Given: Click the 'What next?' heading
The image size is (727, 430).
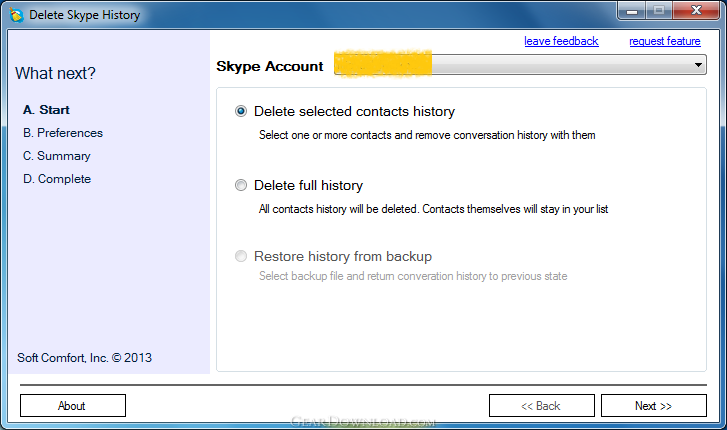Looking at the screenshot, I should point(55,73).
